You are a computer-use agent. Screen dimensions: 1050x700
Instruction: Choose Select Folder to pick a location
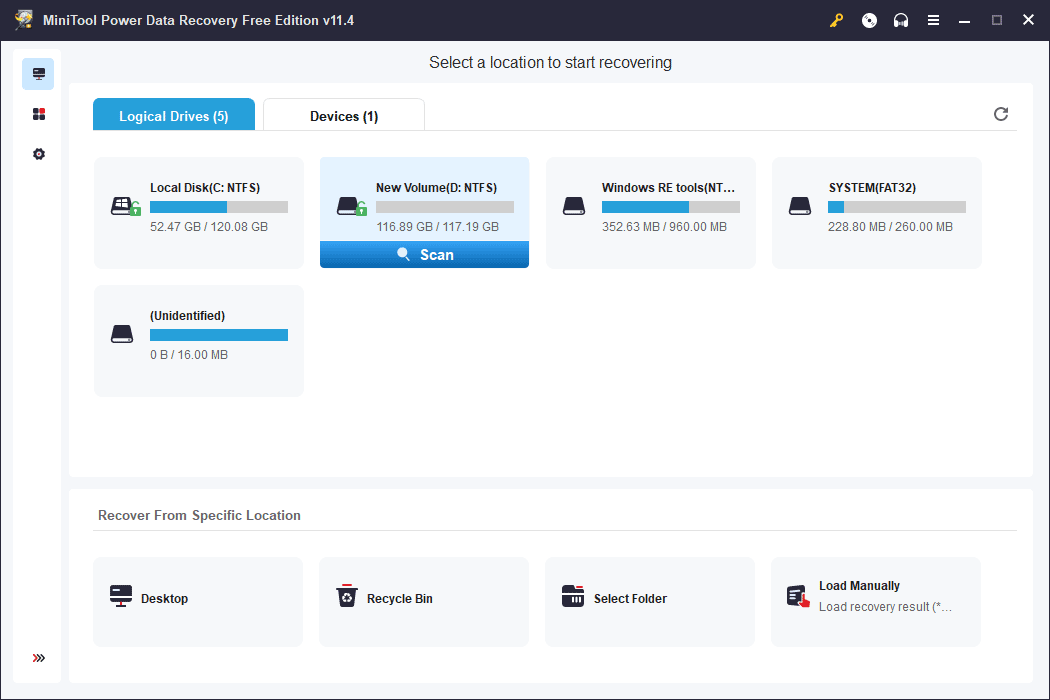point(649,598)
